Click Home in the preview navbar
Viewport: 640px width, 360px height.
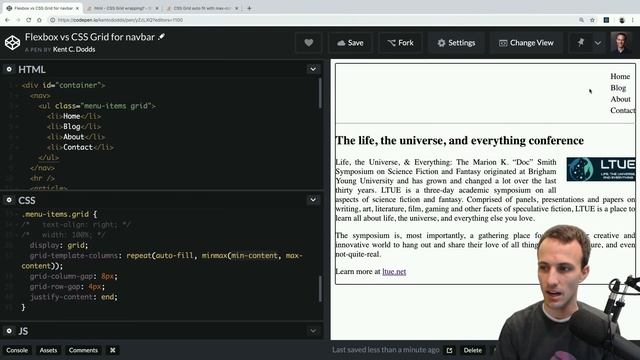(x=620, y=76)
